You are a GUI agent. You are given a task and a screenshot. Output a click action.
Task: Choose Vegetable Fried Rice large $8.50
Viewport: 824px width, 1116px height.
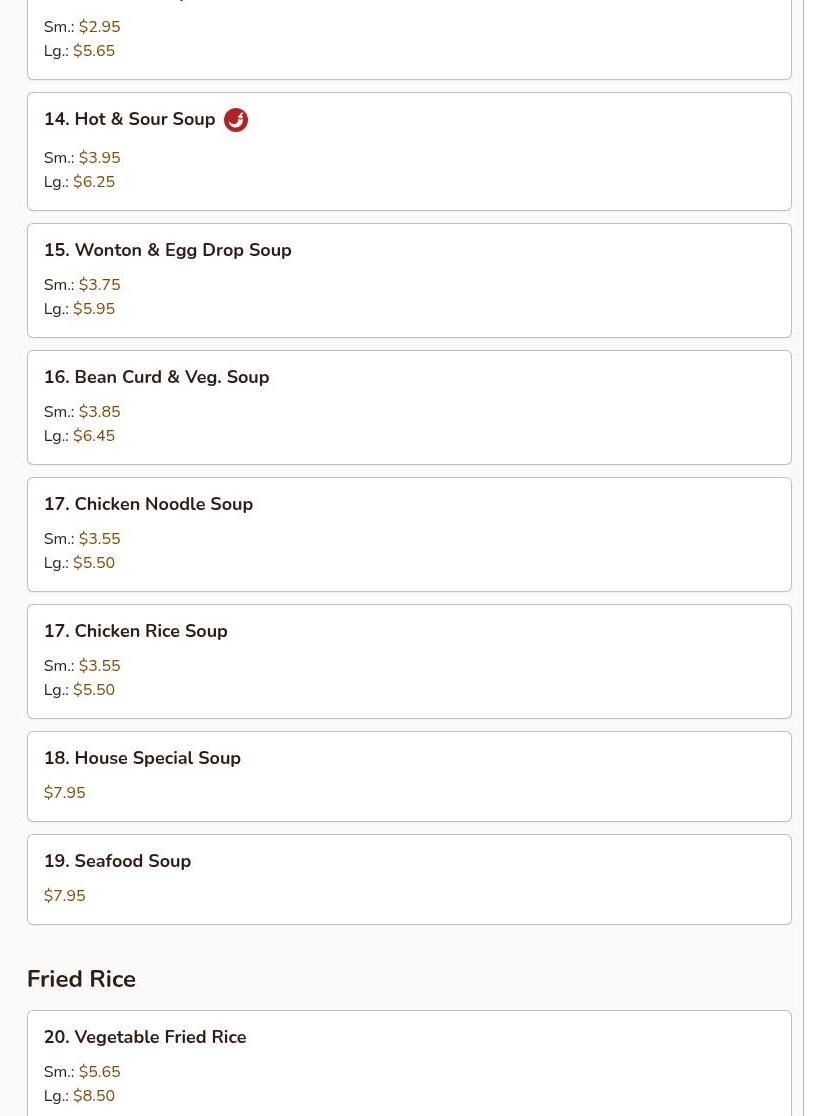94,1095
